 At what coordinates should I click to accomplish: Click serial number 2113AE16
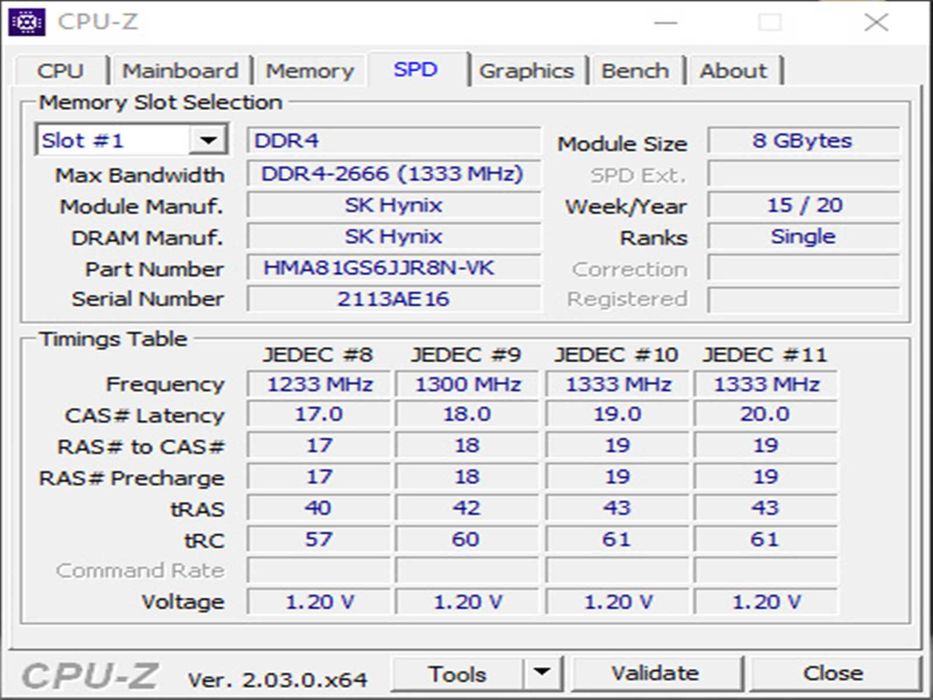click(x=394, y=299)
